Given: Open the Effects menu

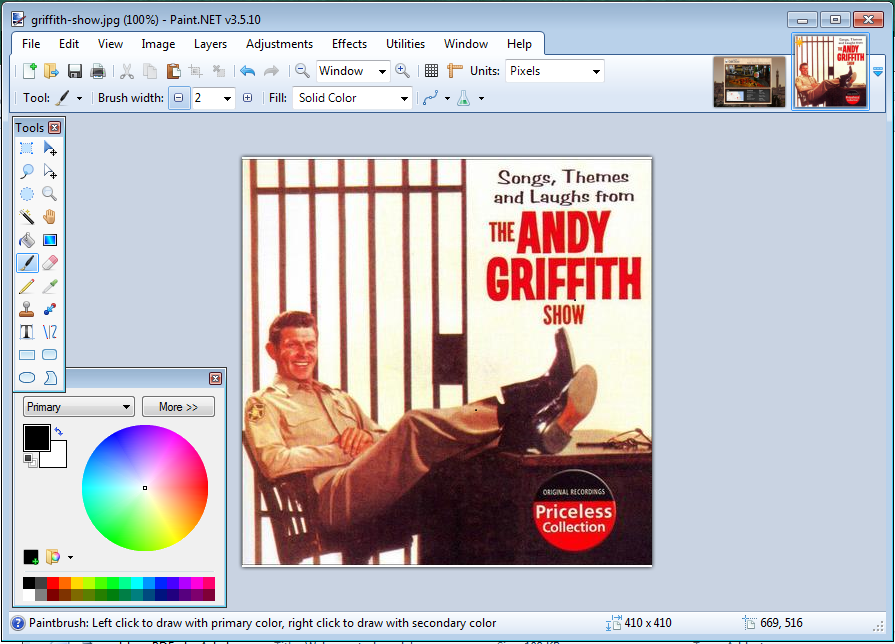Looking at the screenshot, I should pyautogui.click(x=349, y=44).
